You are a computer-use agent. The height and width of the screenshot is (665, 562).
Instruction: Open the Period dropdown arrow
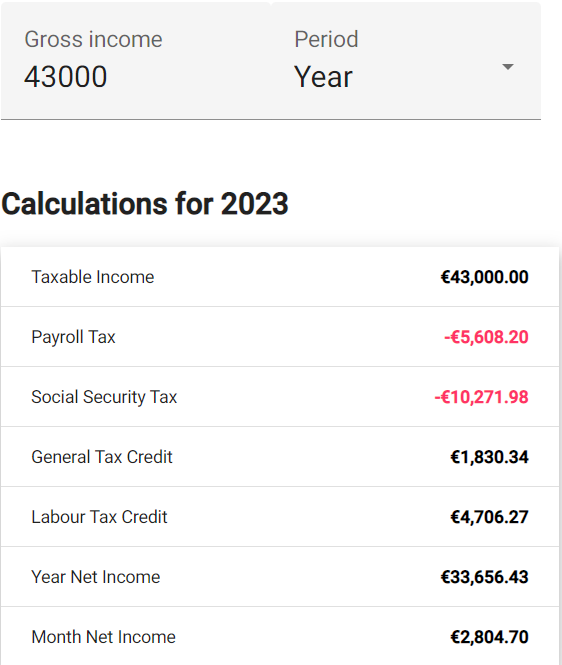pos(508,67)
